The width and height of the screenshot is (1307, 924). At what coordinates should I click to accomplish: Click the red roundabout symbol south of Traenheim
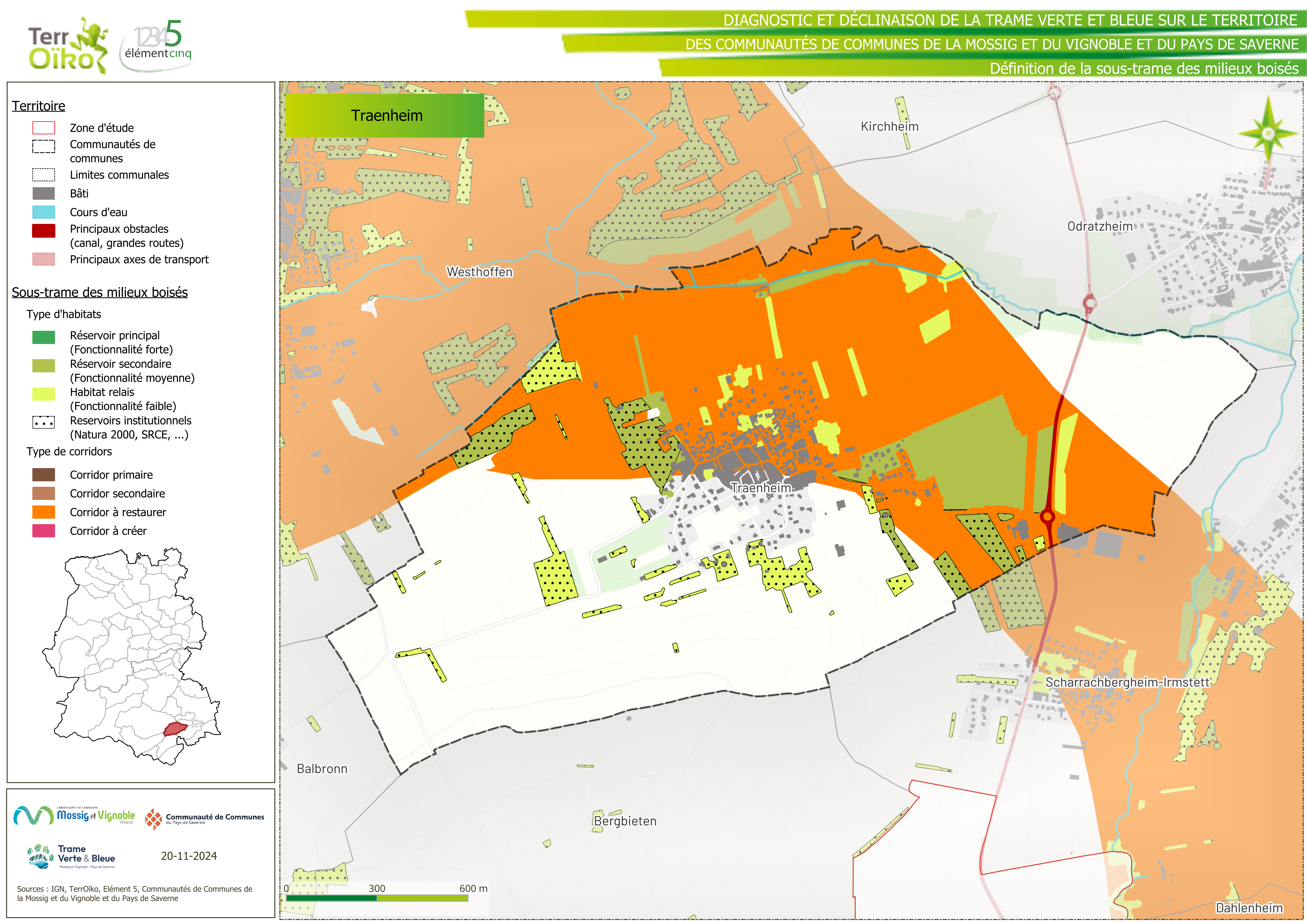(1047, 516)
